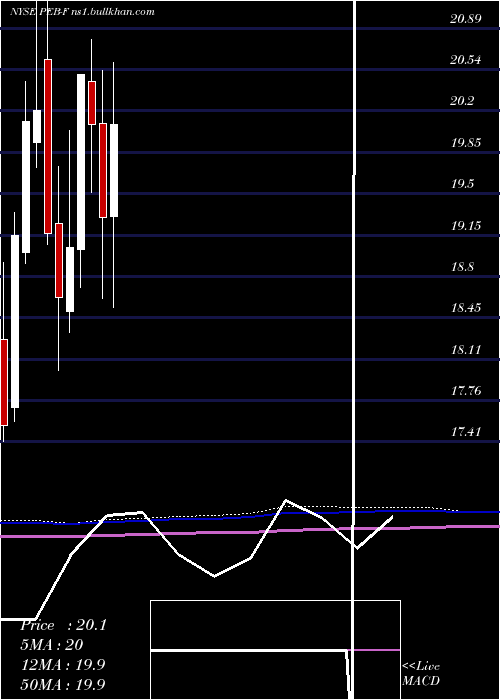Viewport: 500px width, 700px height.
Task: Click the 19.85 price axis label
Action: pyautogui.click(x=466, y=143)
